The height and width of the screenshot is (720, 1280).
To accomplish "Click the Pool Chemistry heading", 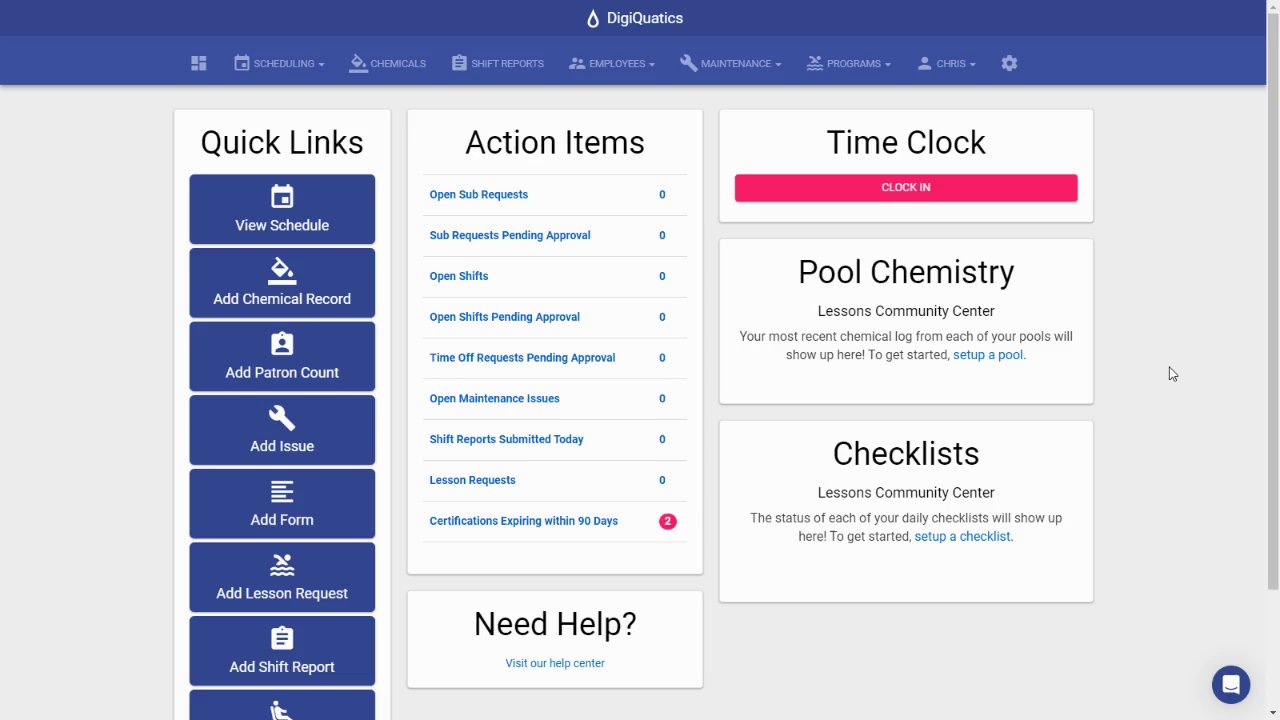I will click(906, 272).
